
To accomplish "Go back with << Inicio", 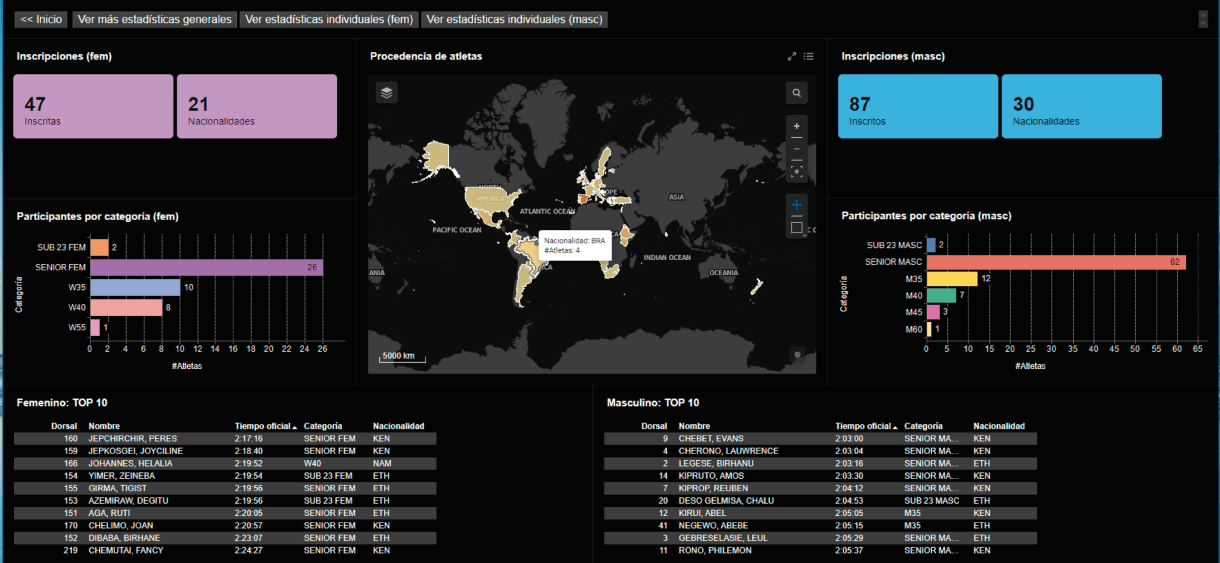I will pyautogui.click(x=42, y=19).
